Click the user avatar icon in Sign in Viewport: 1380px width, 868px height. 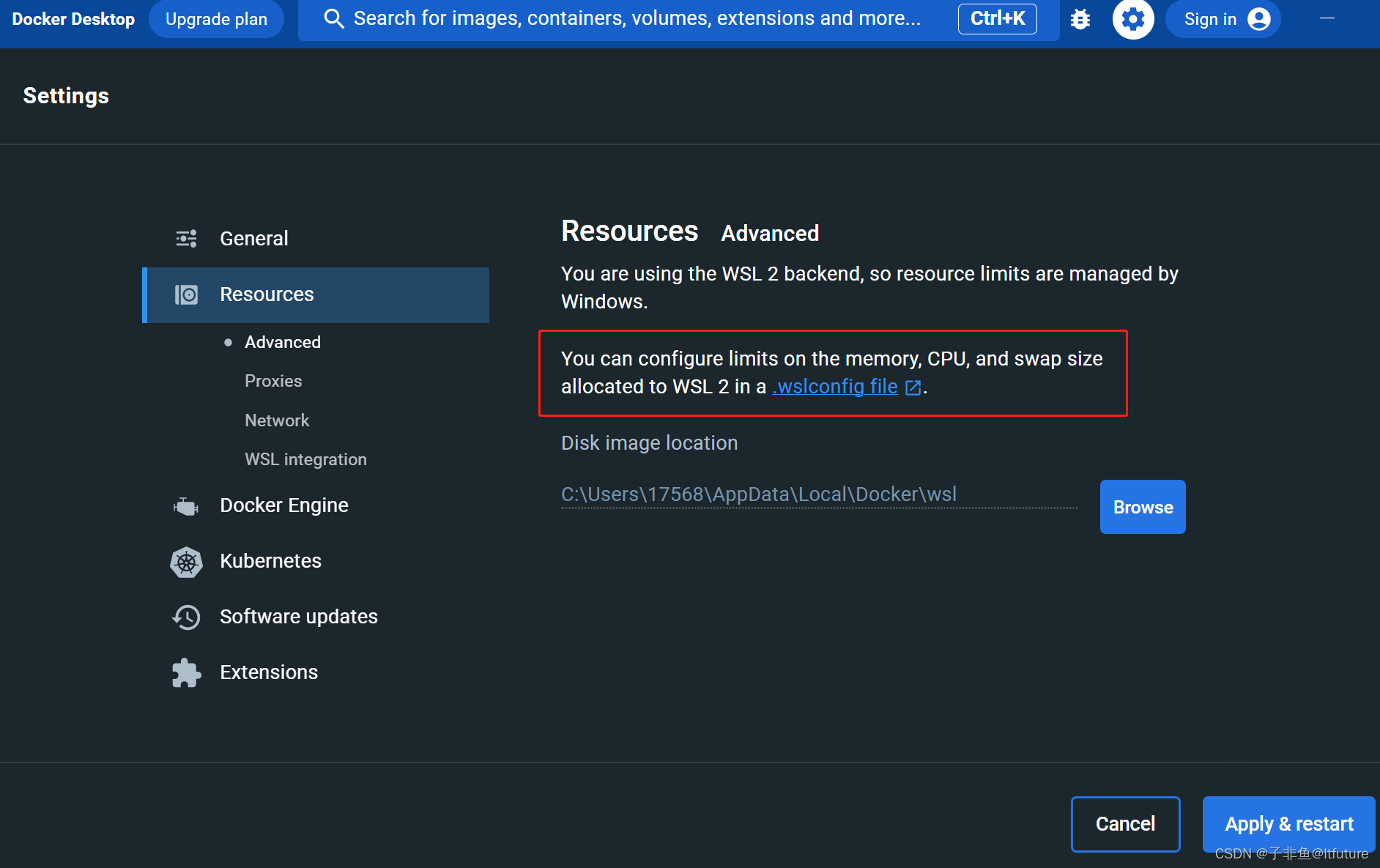(x=1259, y=19)
